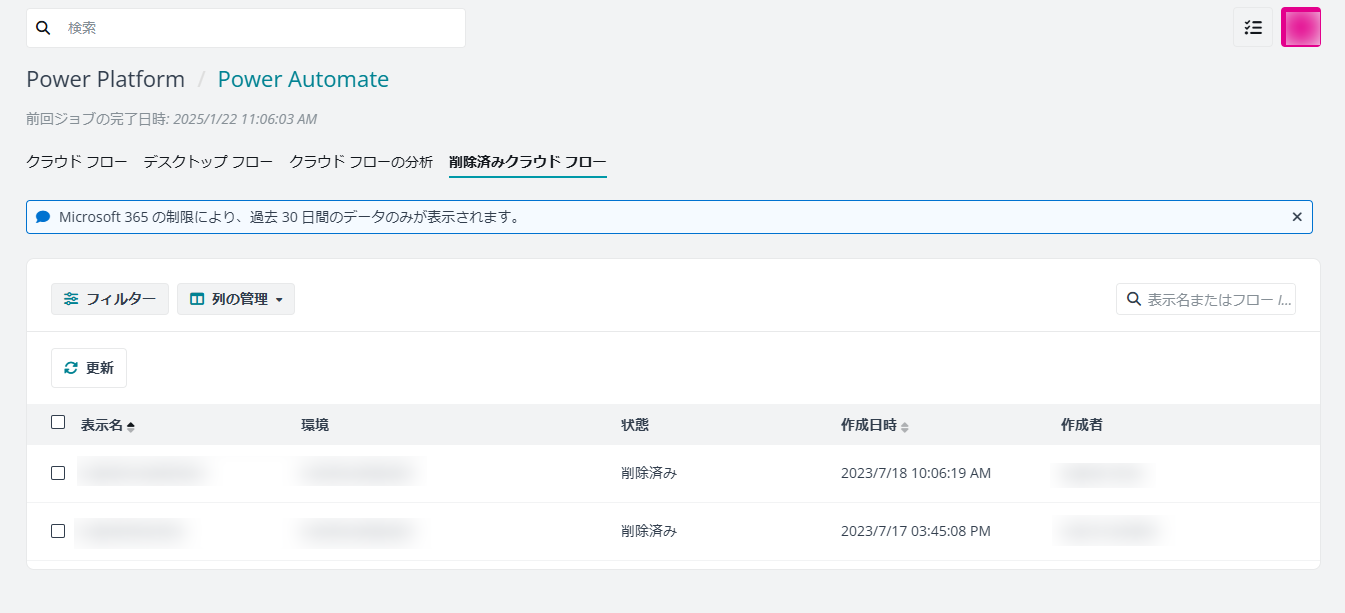Click the 作成者 column header
The width and height of the screenshot is (1345, 613).
[x=1082, y=425]
